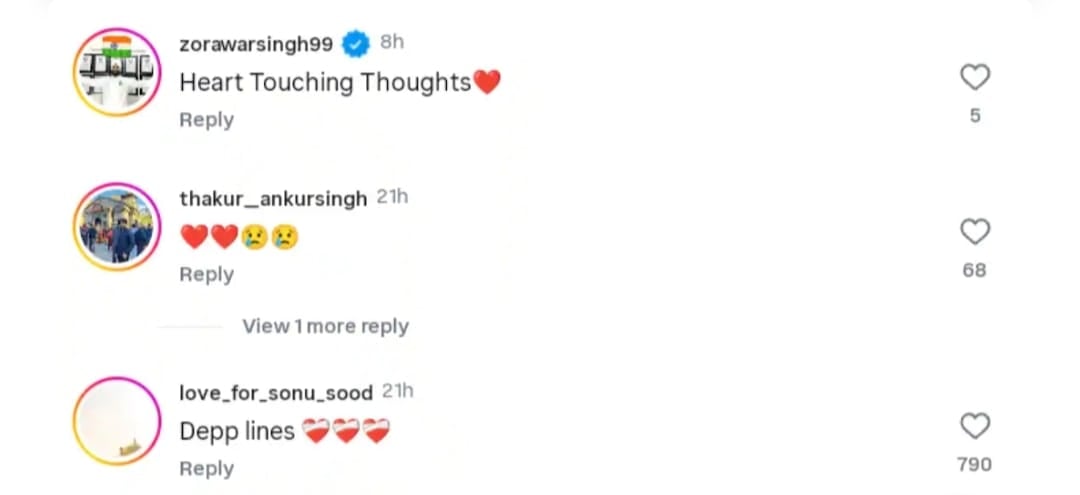The width and height of the screenshot is (1080, 495).
Task: Expand 'View 1 more reply'
Action: coord(325,326)
